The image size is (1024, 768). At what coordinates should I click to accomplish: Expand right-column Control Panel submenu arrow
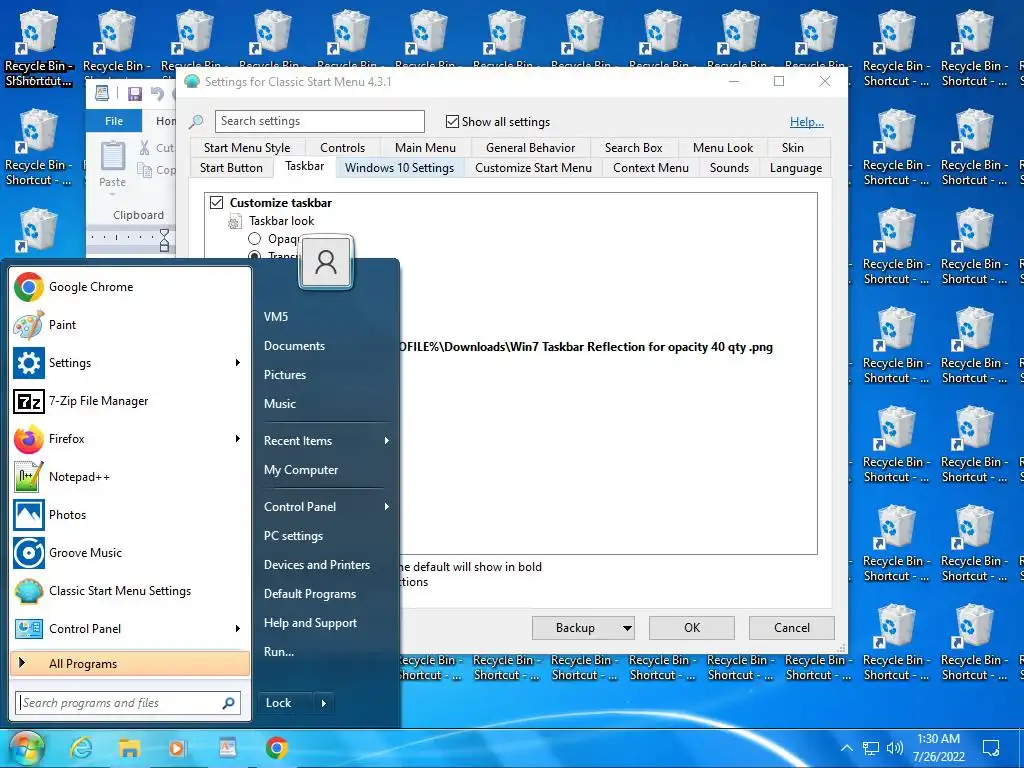click(387, 507)
